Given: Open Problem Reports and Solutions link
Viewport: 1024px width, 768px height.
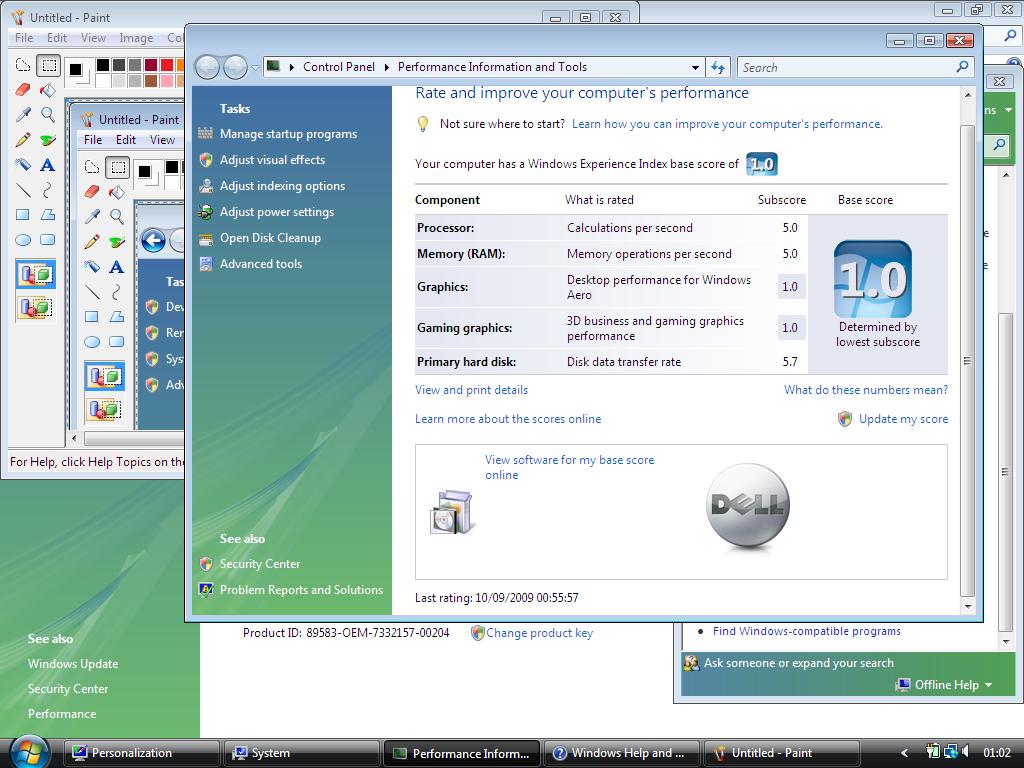Looking at the screenshot, I should 301,590.
